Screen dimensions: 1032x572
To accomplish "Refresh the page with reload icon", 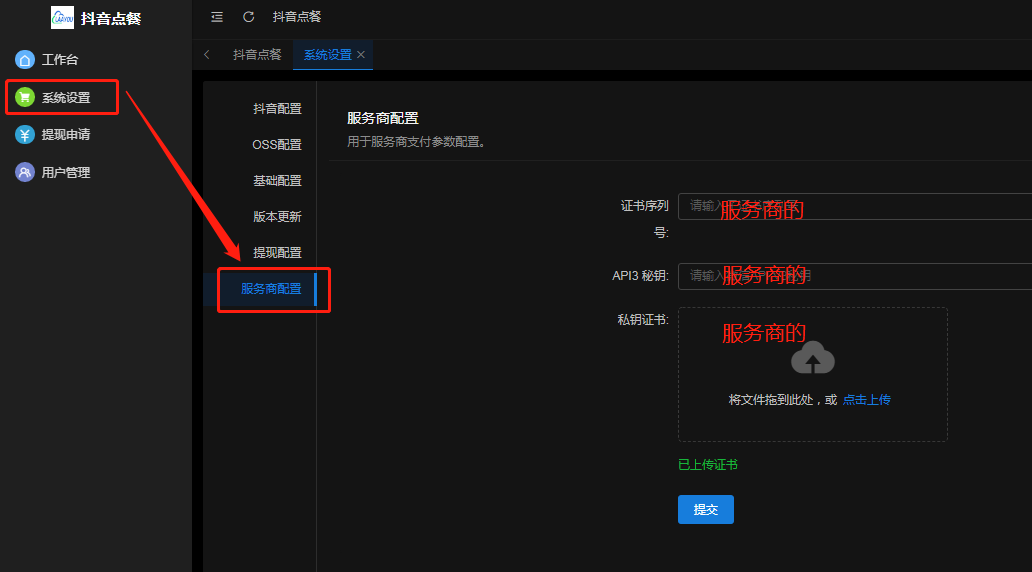I will pos(248,17).
